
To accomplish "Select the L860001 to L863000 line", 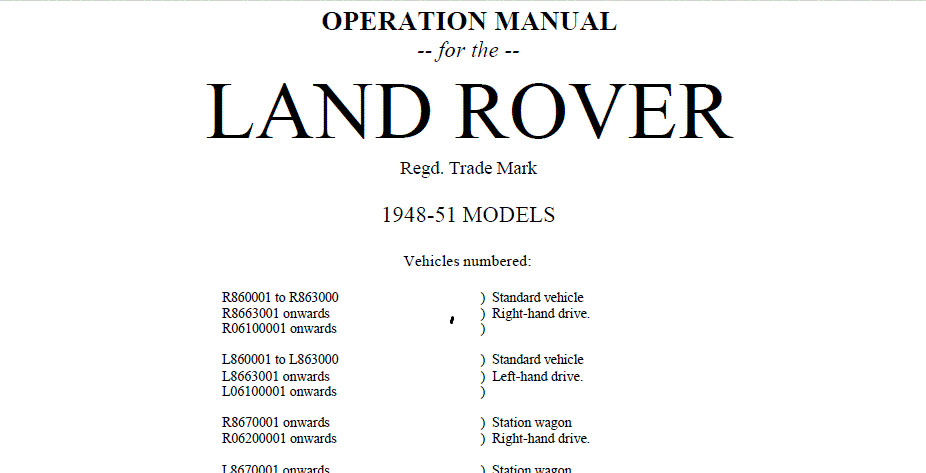I will [x=280, y=360].
